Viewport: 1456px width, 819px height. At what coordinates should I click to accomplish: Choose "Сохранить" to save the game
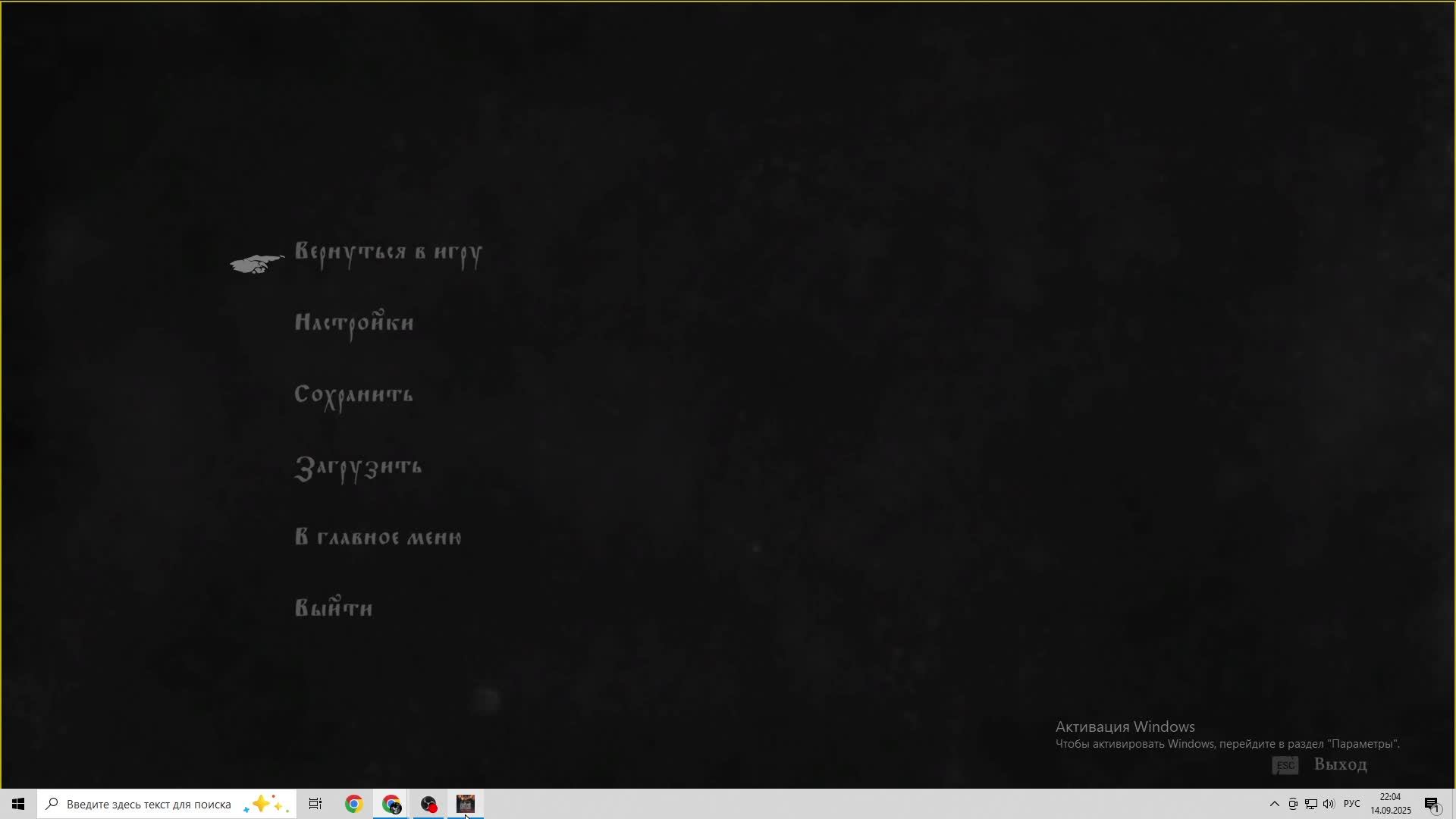point(353,395)
